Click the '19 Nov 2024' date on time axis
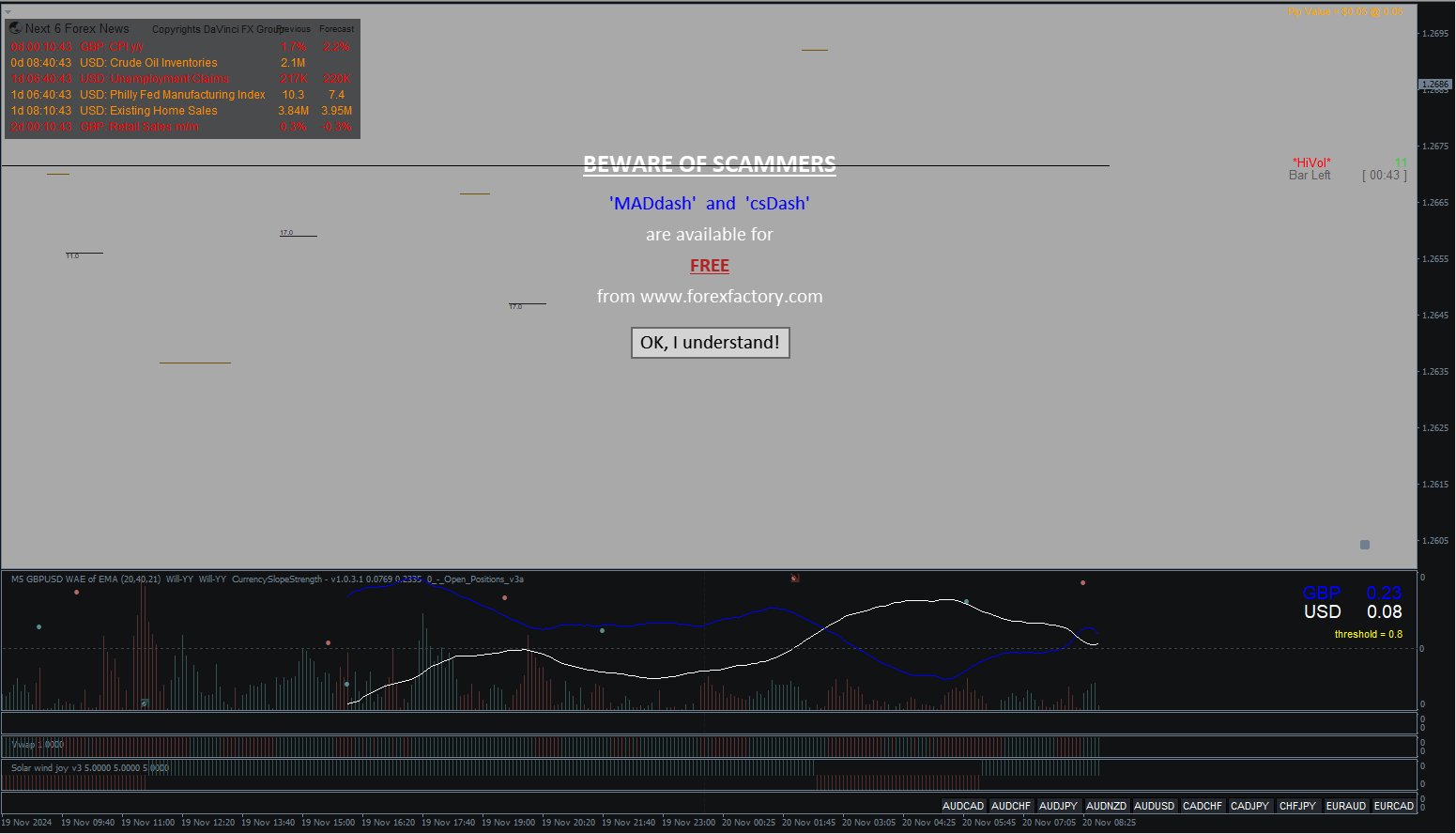The image size is (1456, 834). click(27, 823)
